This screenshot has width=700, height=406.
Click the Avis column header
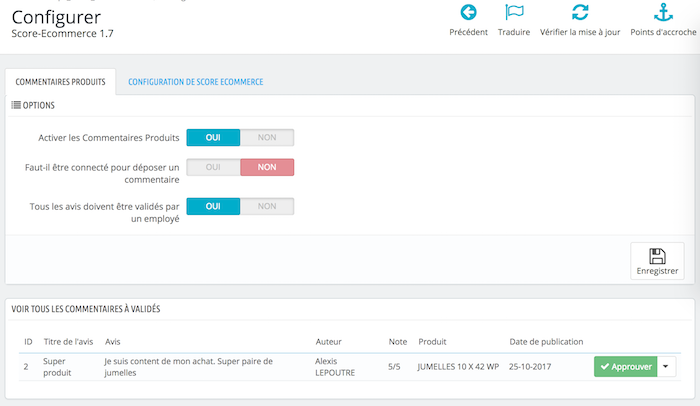coord(112,342)
